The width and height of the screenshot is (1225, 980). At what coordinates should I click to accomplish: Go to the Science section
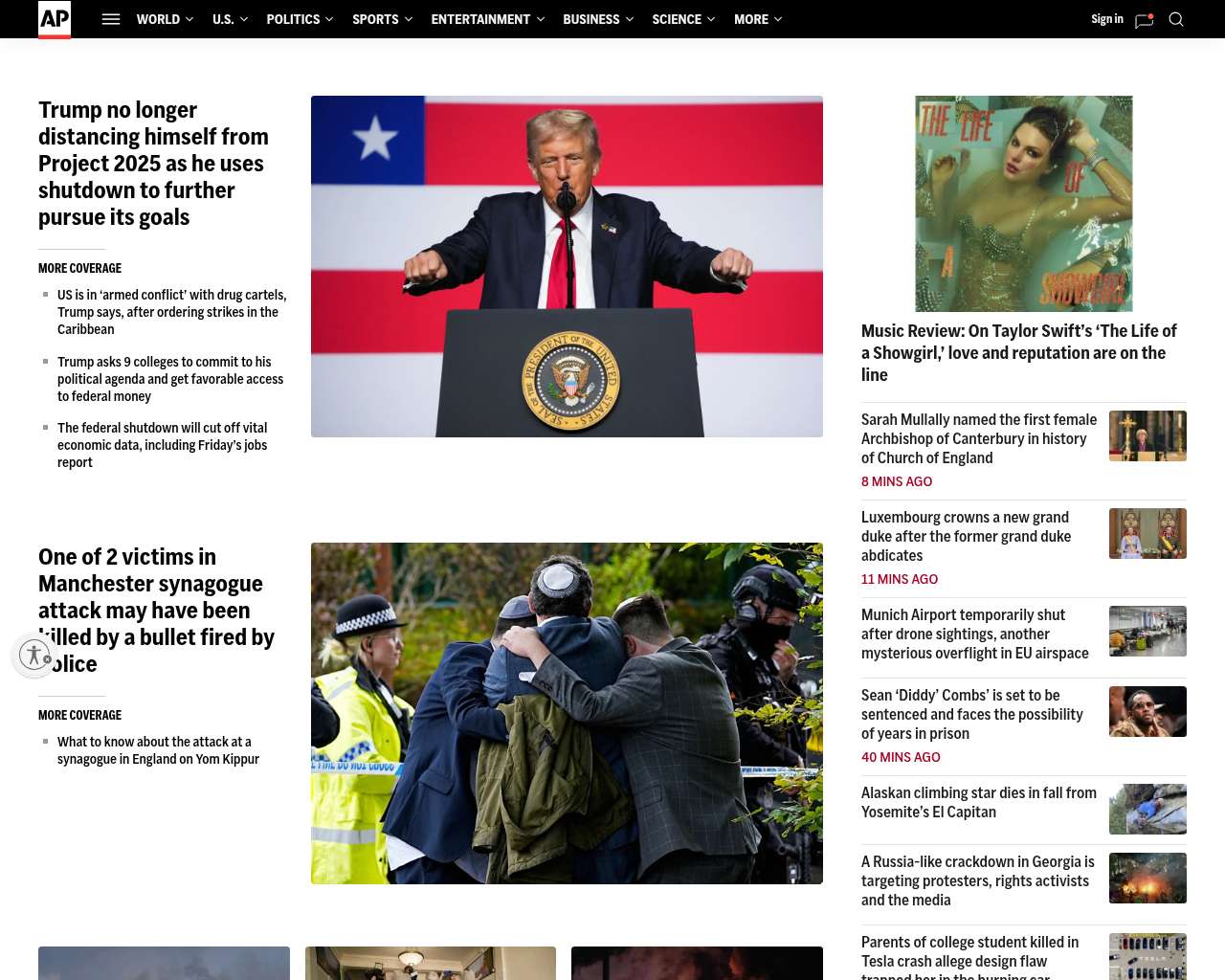677,19
